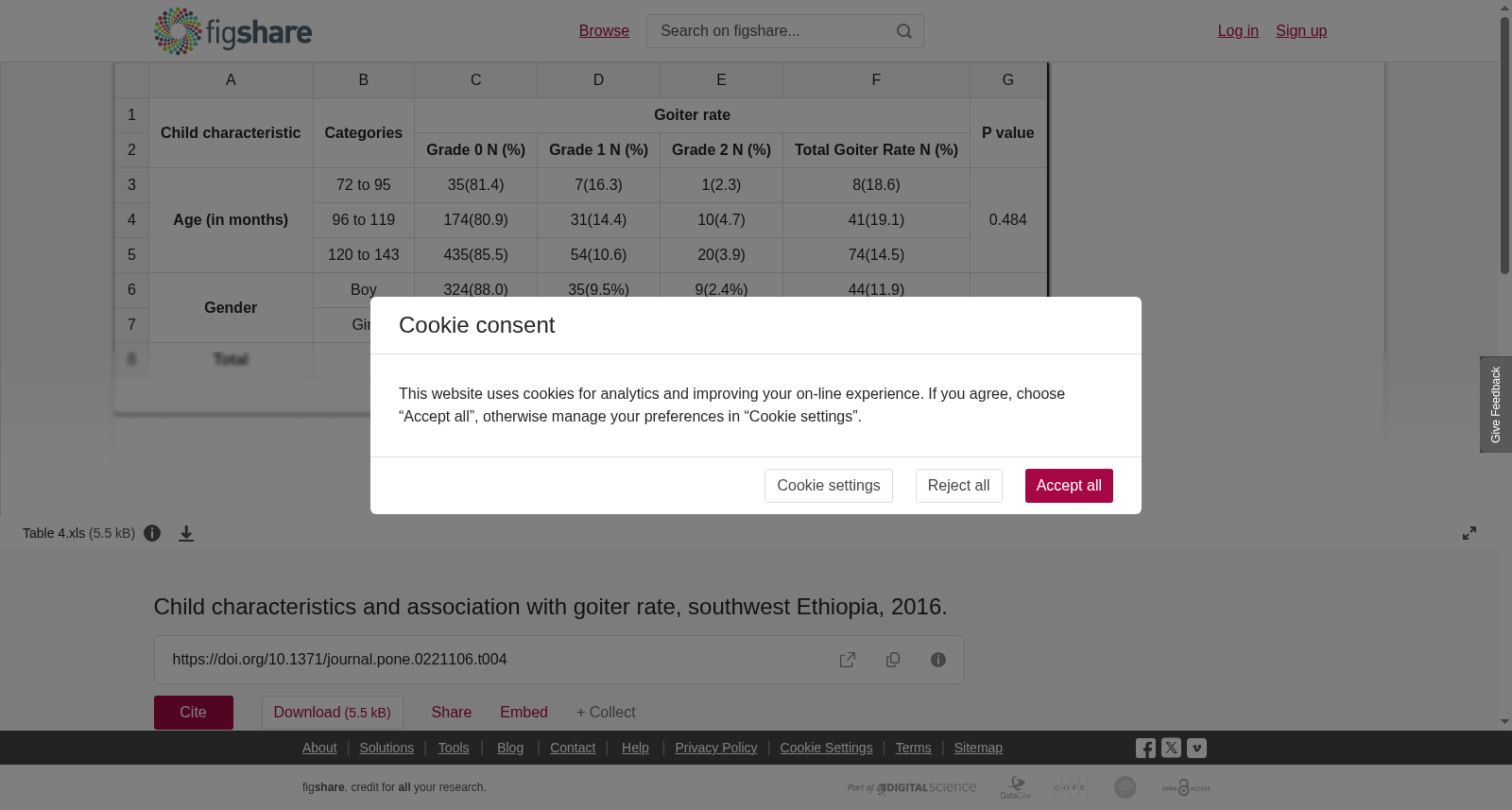Open the Solutions footer link

click(x=387, y=748)
